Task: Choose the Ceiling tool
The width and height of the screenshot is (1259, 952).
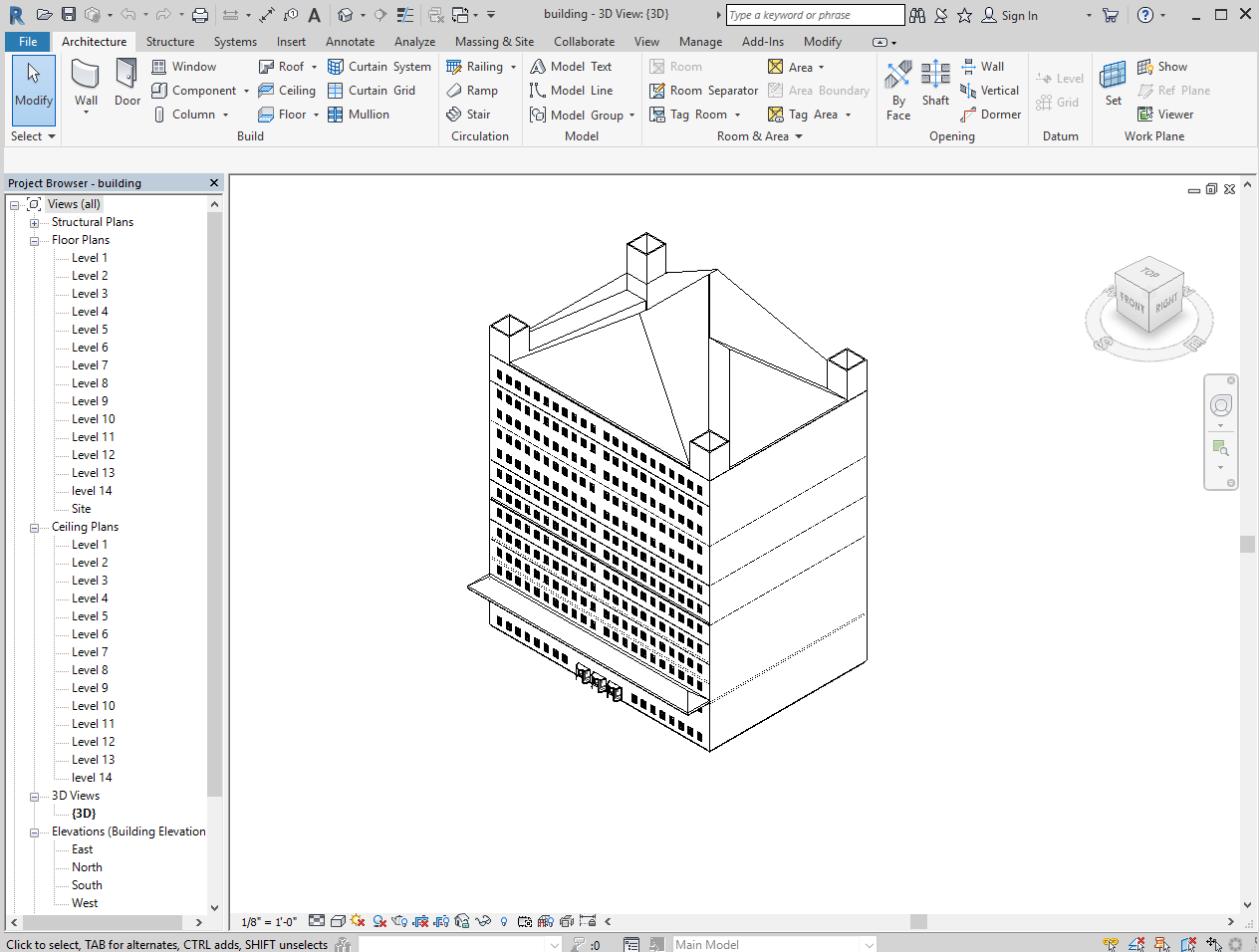Action: click(x=287, y=91)
